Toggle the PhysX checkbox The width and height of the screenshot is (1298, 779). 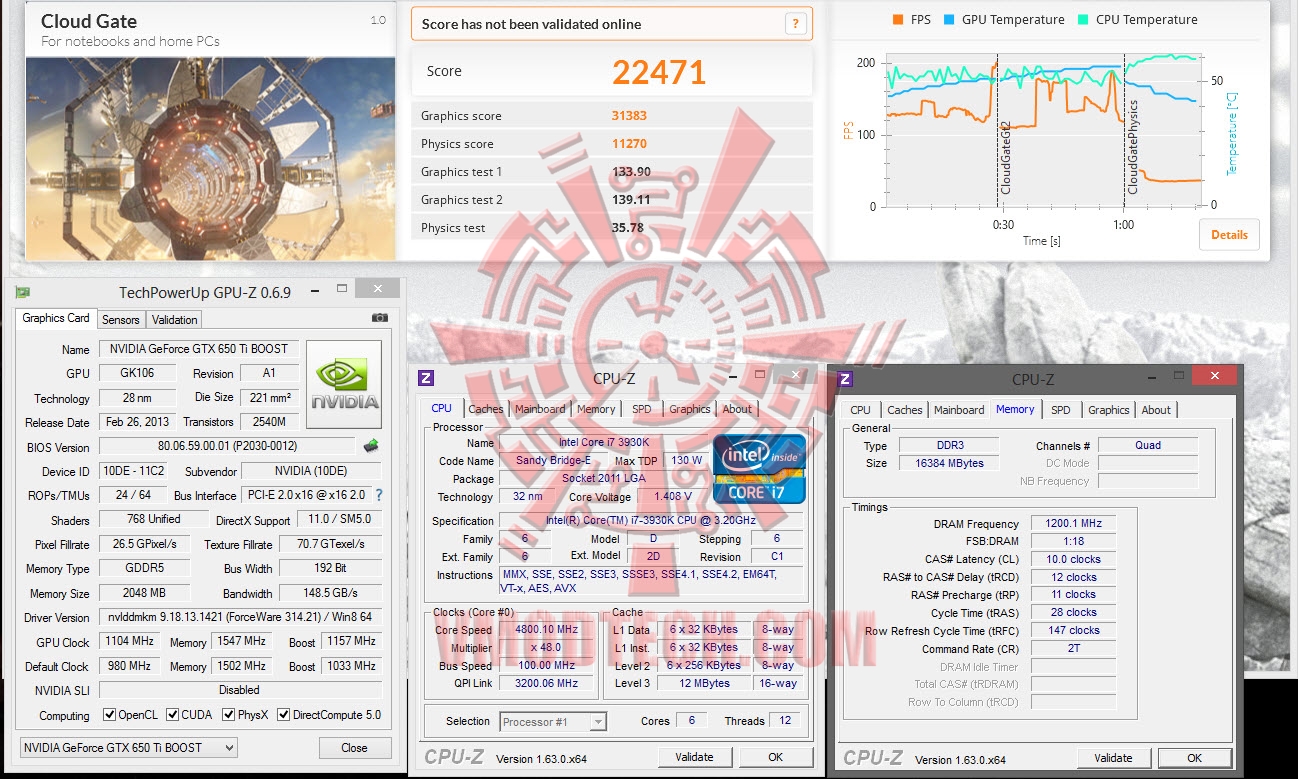tap(229, 715)
